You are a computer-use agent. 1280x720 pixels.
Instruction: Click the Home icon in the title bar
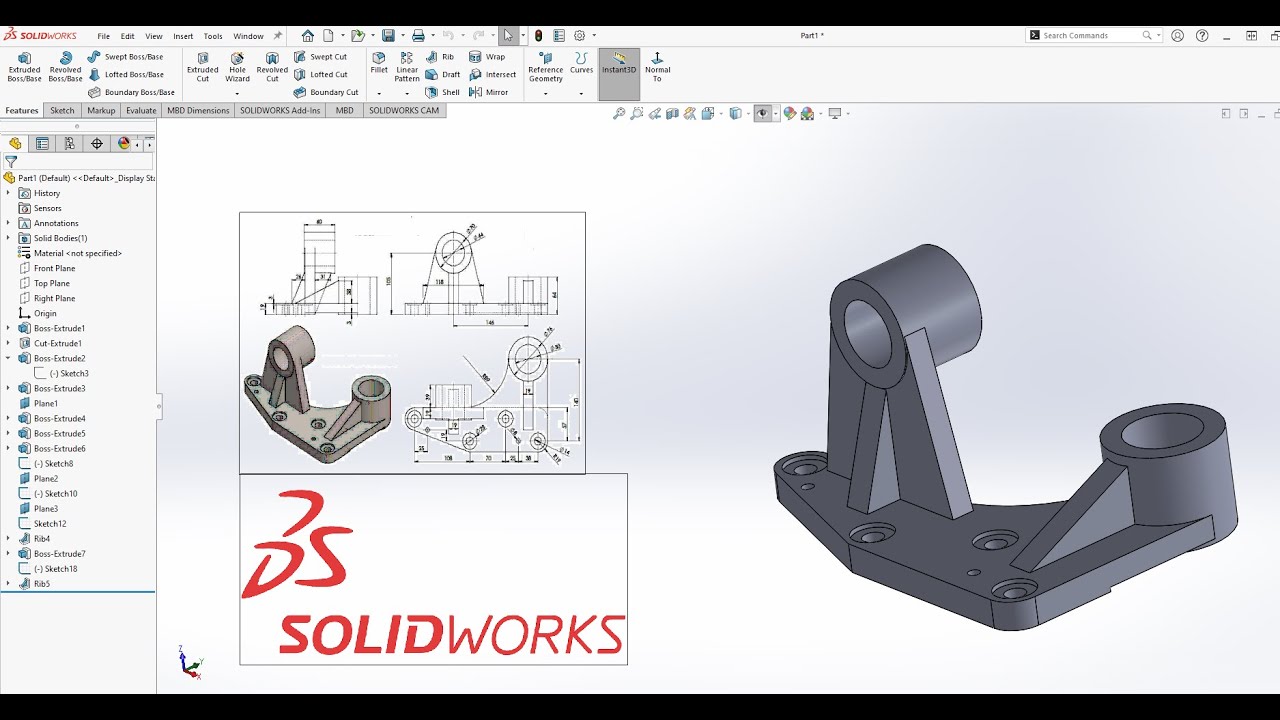308,35
